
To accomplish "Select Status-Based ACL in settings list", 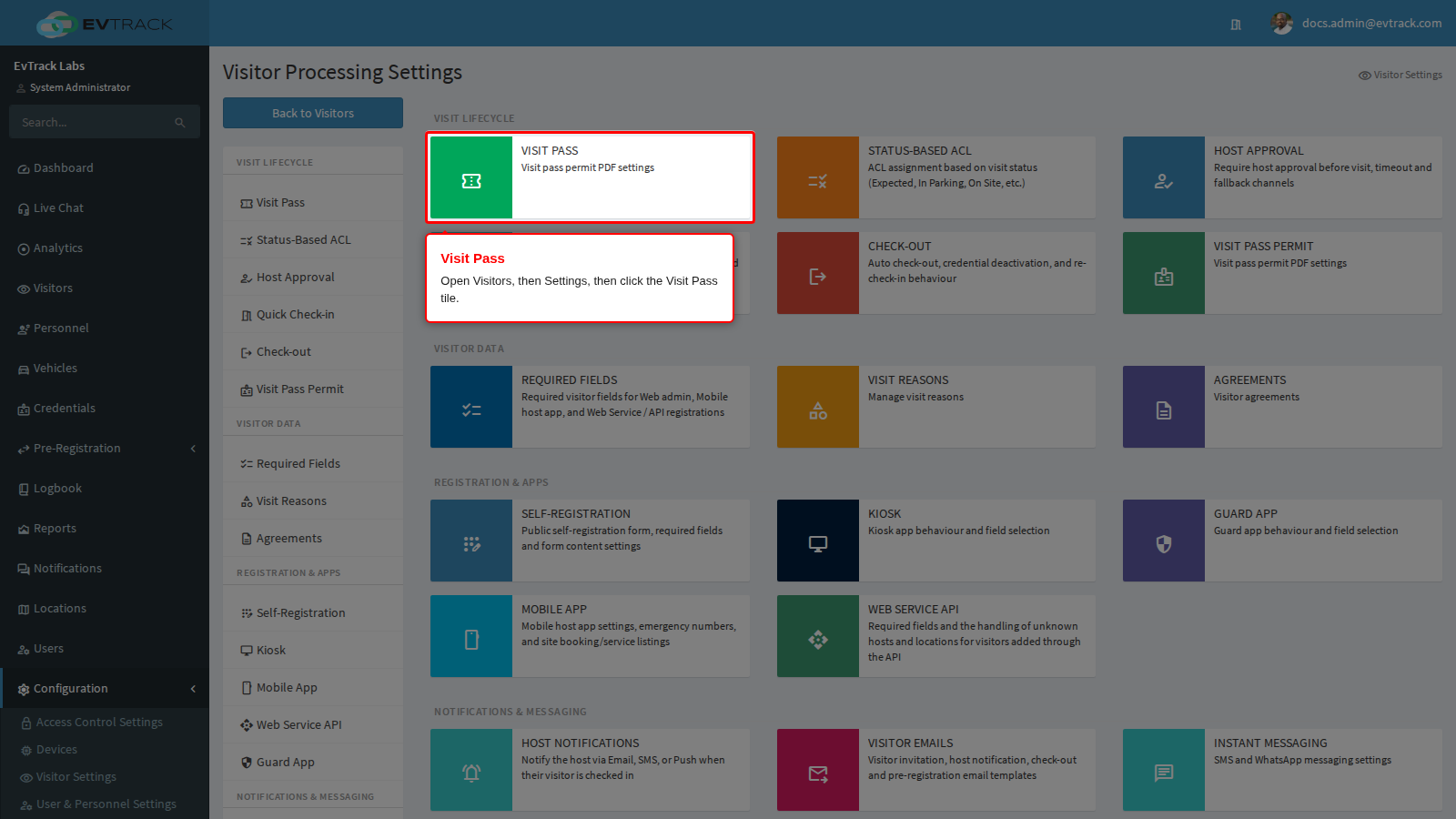I will (x=313, y=240).
